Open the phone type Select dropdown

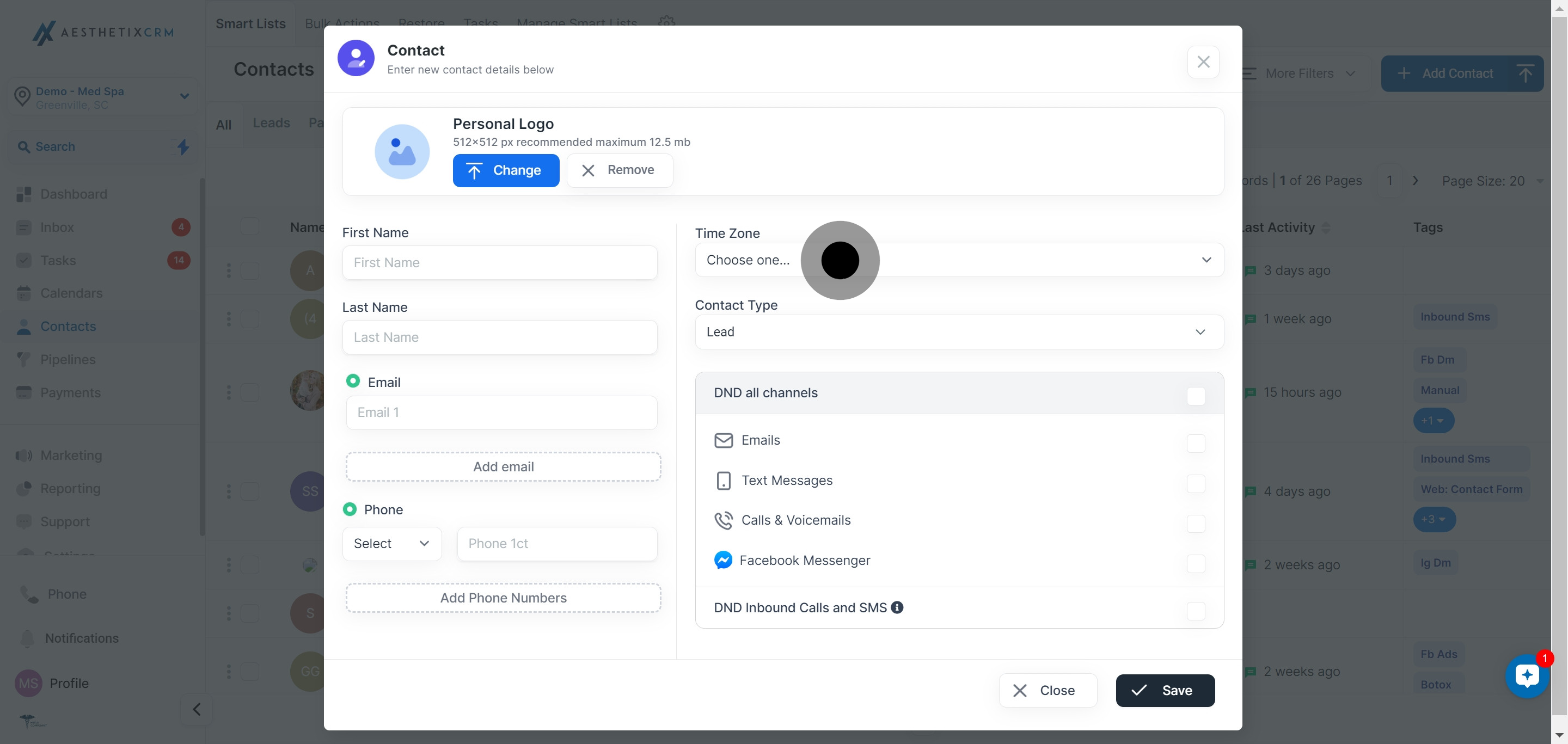click(391, 543)
